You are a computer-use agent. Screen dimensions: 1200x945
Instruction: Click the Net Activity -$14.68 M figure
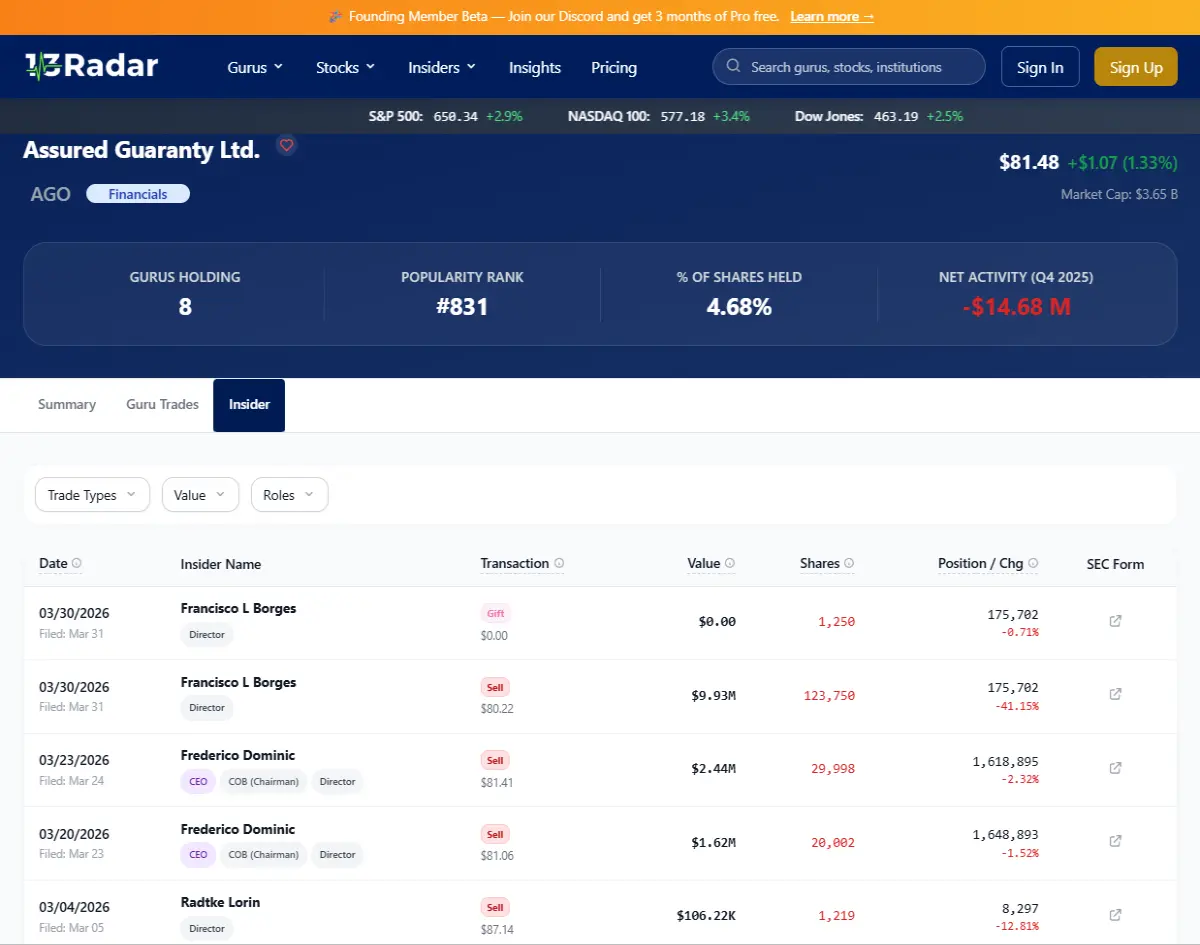pyautogui.click(x=1016, y=307)
